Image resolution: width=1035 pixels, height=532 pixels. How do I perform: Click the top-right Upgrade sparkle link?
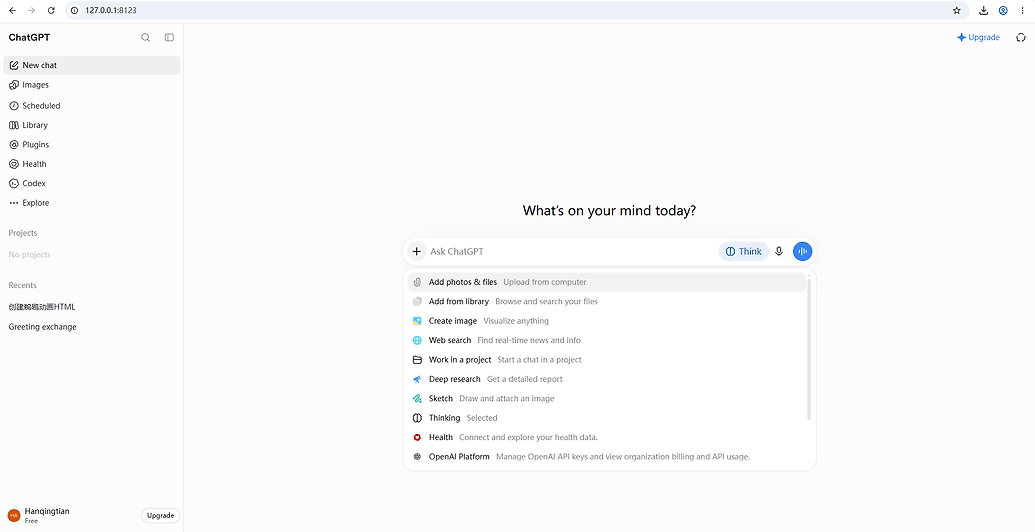point(978,38)
